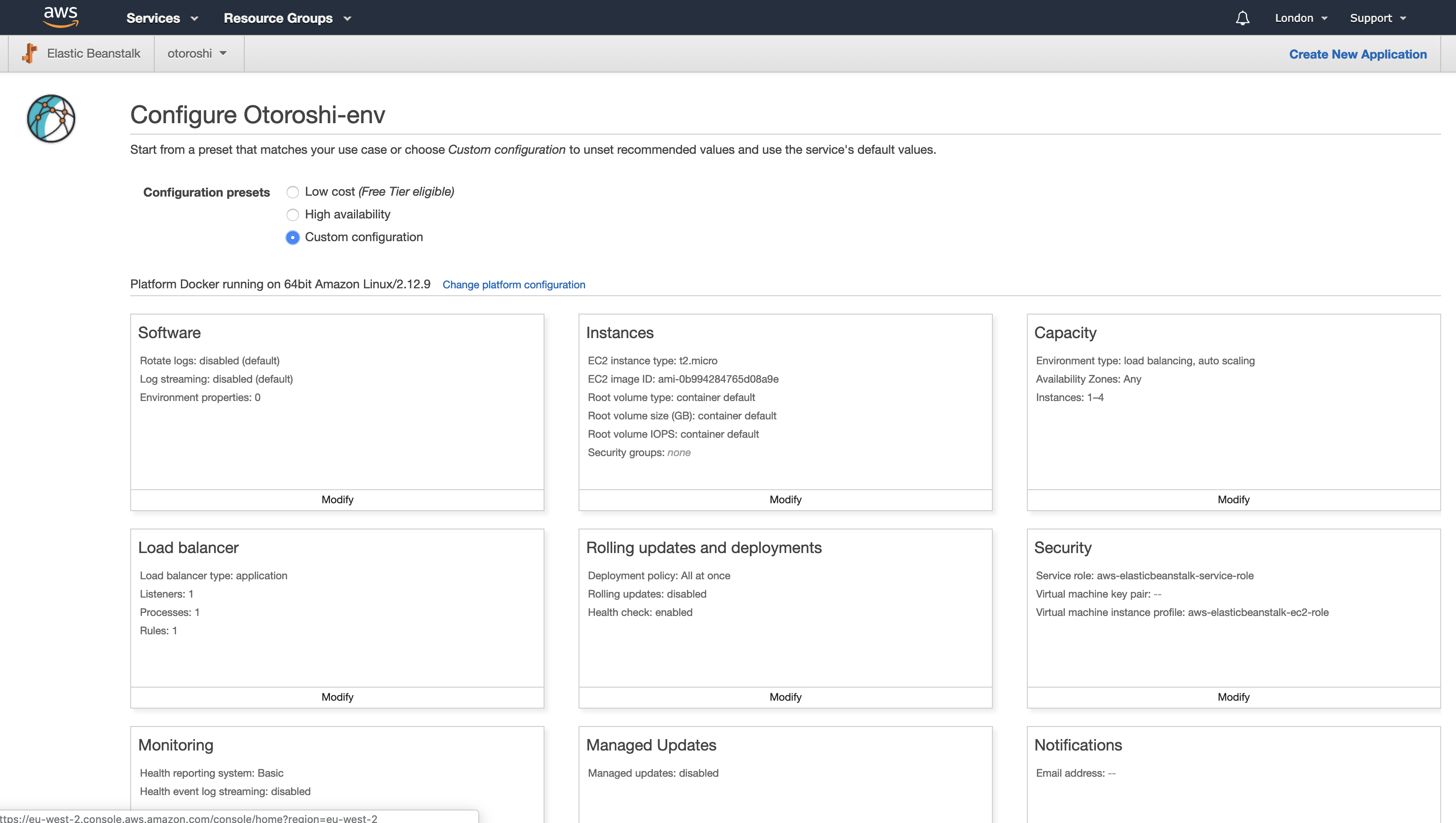The image size is (1456, 823).
Task: Select the Low cost preset radio button
Action: coord(292,192)
